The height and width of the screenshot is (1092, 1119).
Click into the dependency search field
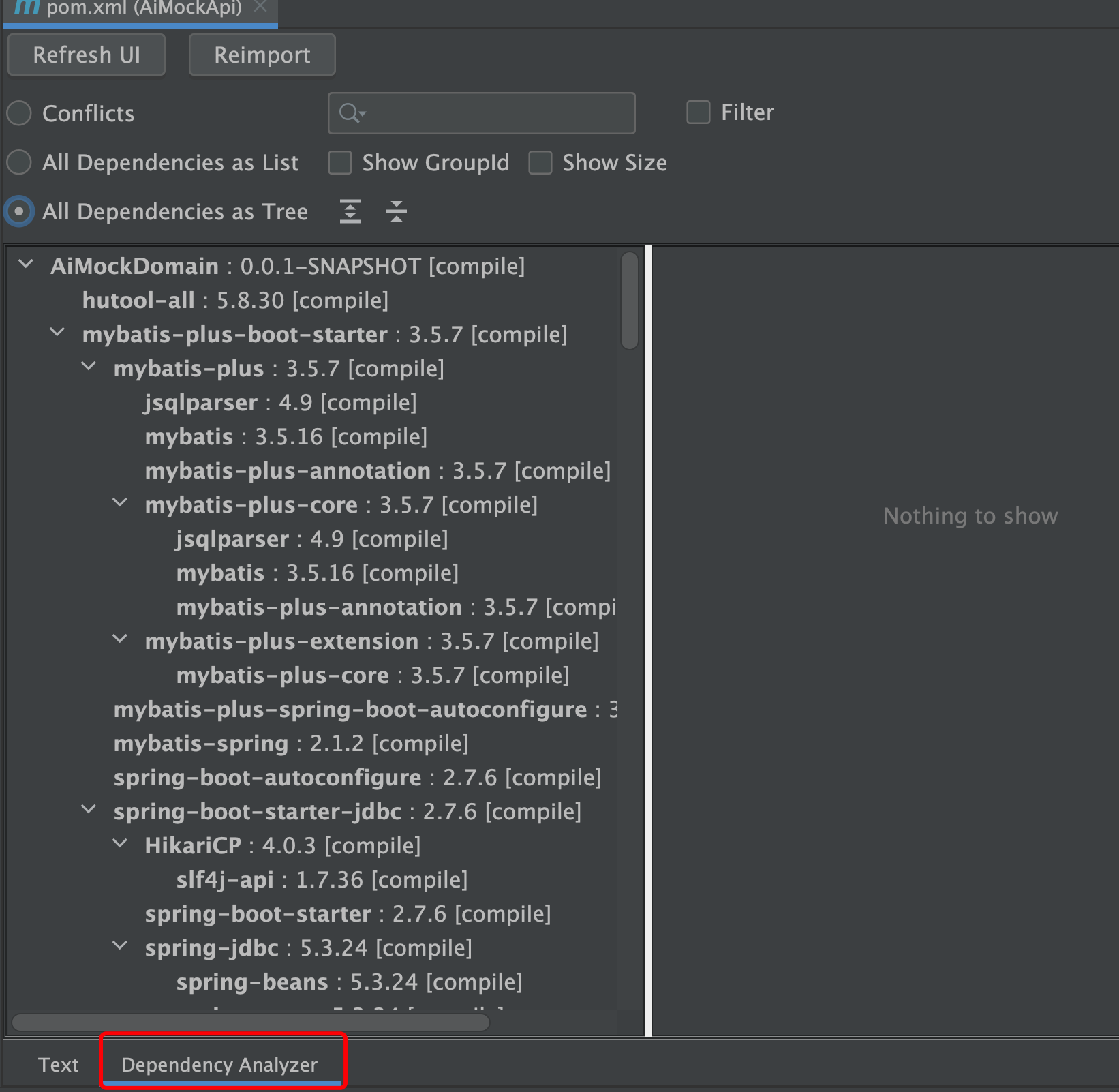pos(482,113)
